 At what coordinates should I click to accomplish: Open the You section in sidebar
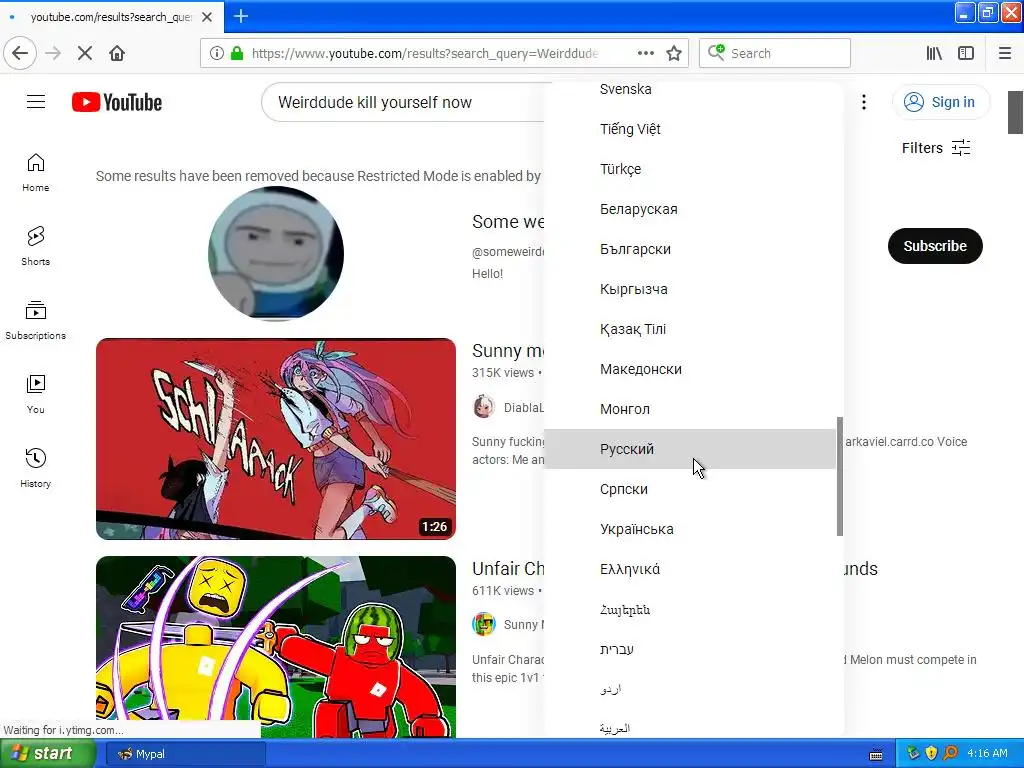(36, 394)
